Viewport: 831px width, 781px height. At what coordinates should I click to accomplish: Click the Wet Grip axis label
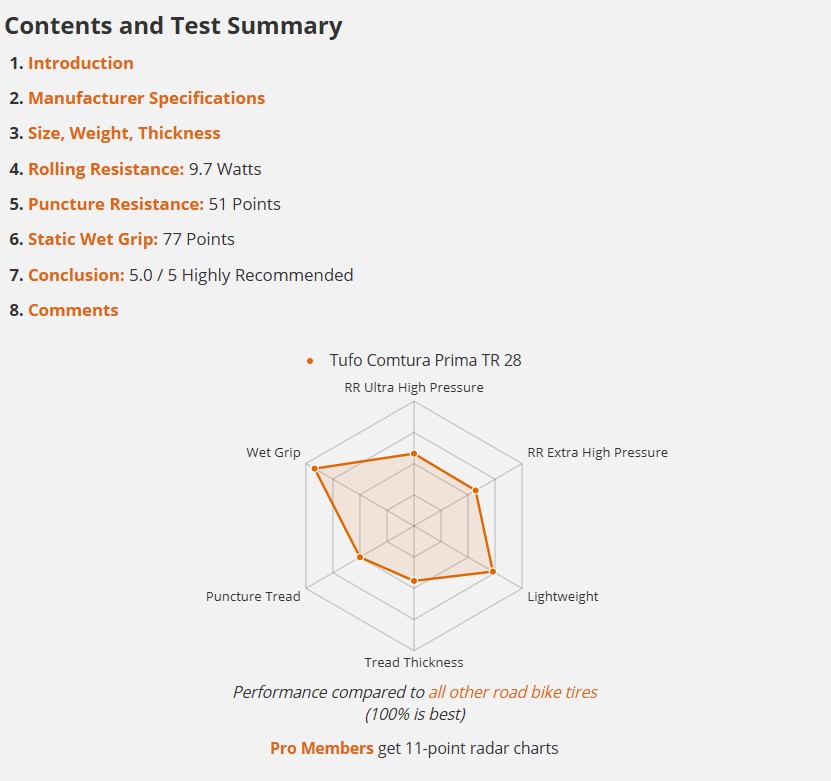point(273,452)
